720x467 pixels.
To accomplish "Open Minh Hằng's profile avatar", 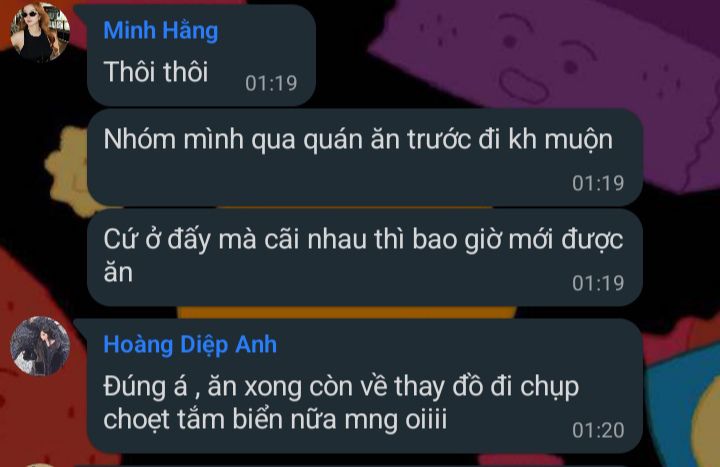I will [x=40, y=31].
